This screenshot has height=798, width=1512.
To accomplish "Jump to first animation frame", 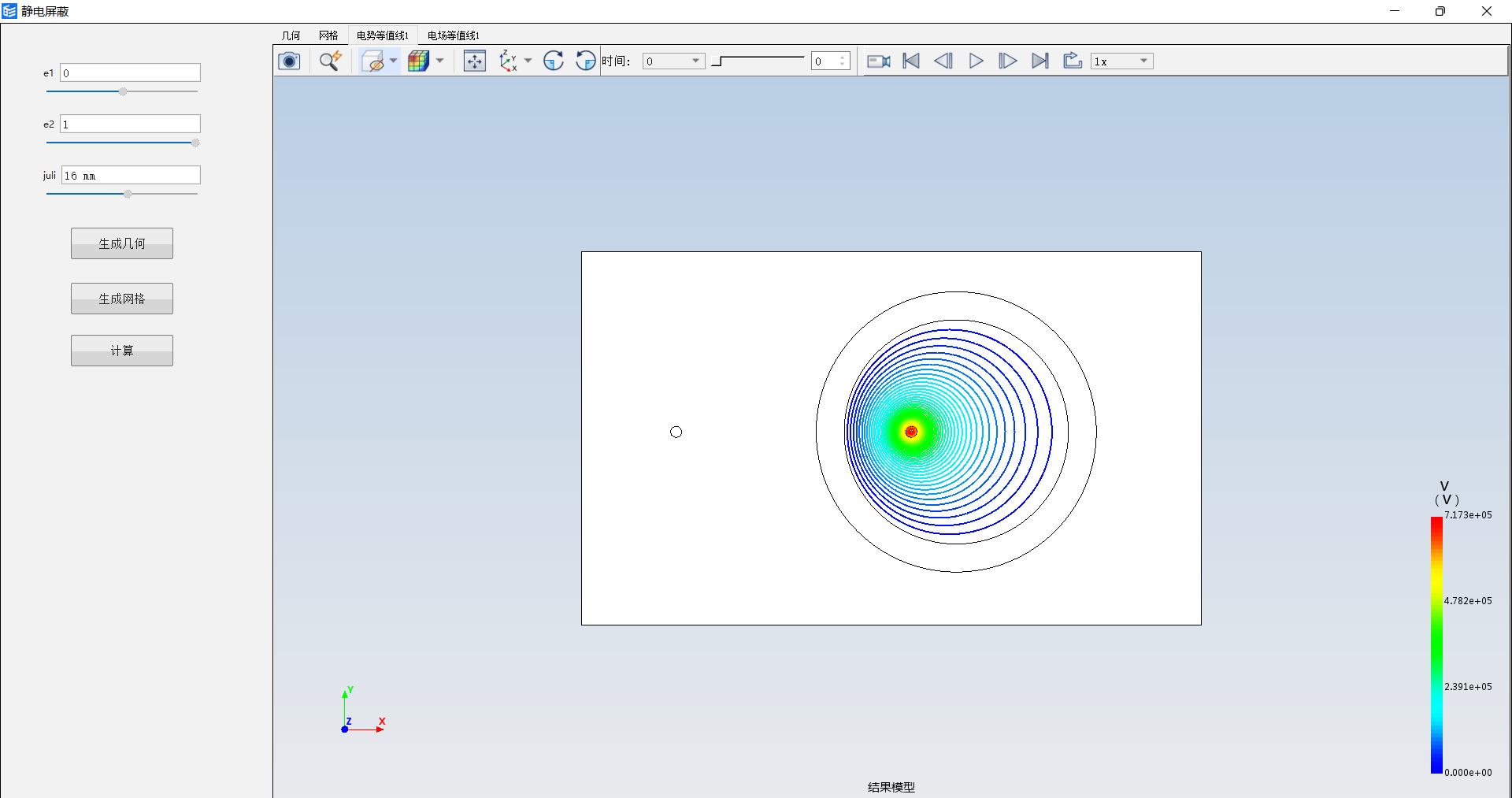I will [x=911, y=61].
